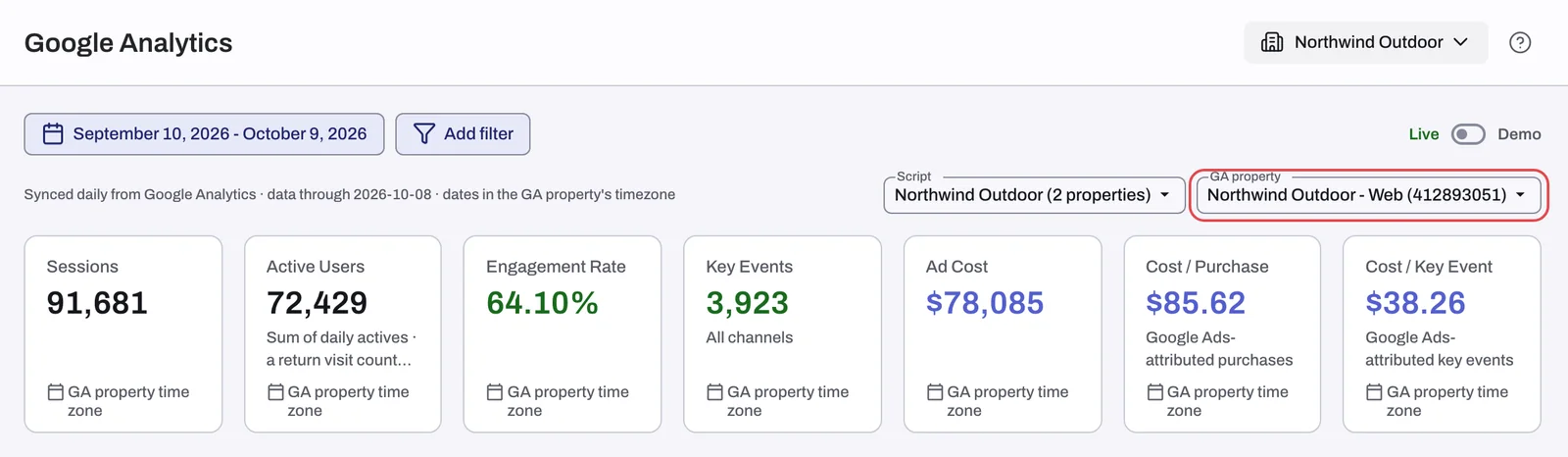1568x457 pixels.
Task: Open the GA property dropdown
Action: coord(1368,194)
